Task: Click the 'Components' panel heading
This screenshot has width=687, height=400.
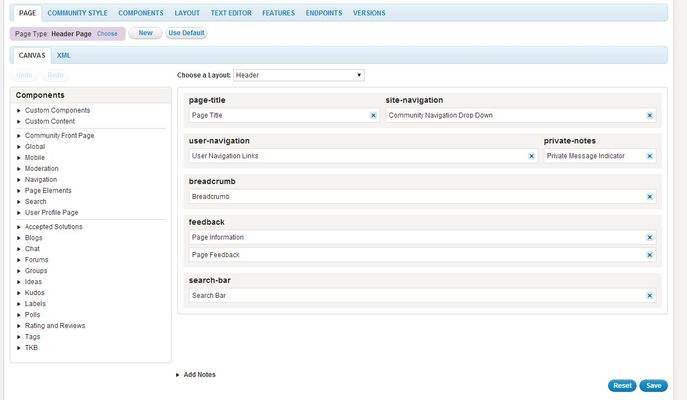Action: click(x=40, y=95)
